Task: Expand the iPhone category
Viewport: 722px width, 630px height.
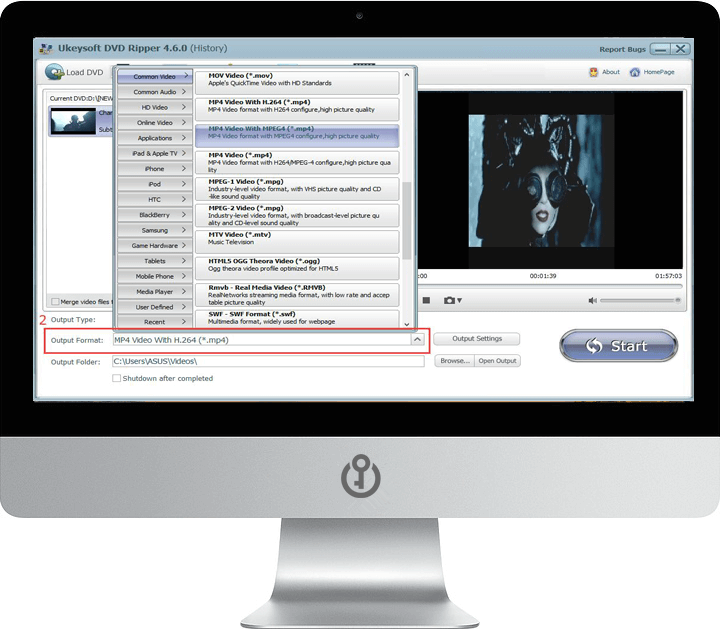Action: tap(155, 169)
